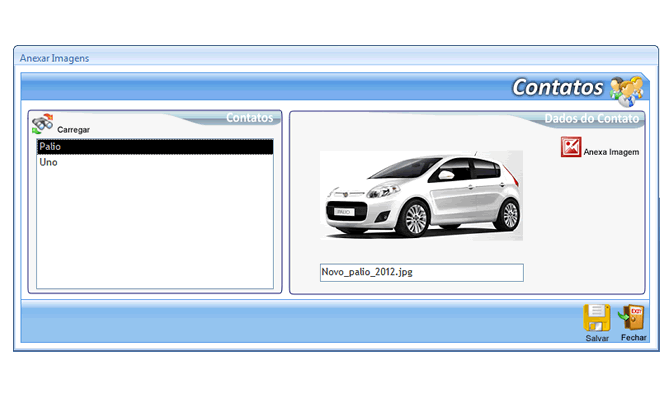Click the blue footer bar left of Salvar
This screenshot has height=395, width=670.
(299, 321)
